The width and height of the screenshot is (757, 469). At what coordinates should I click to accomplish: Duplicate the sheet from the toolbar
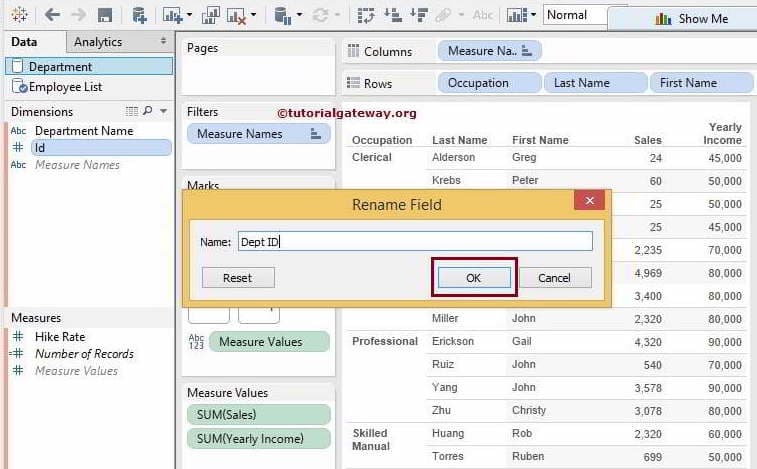211,15
